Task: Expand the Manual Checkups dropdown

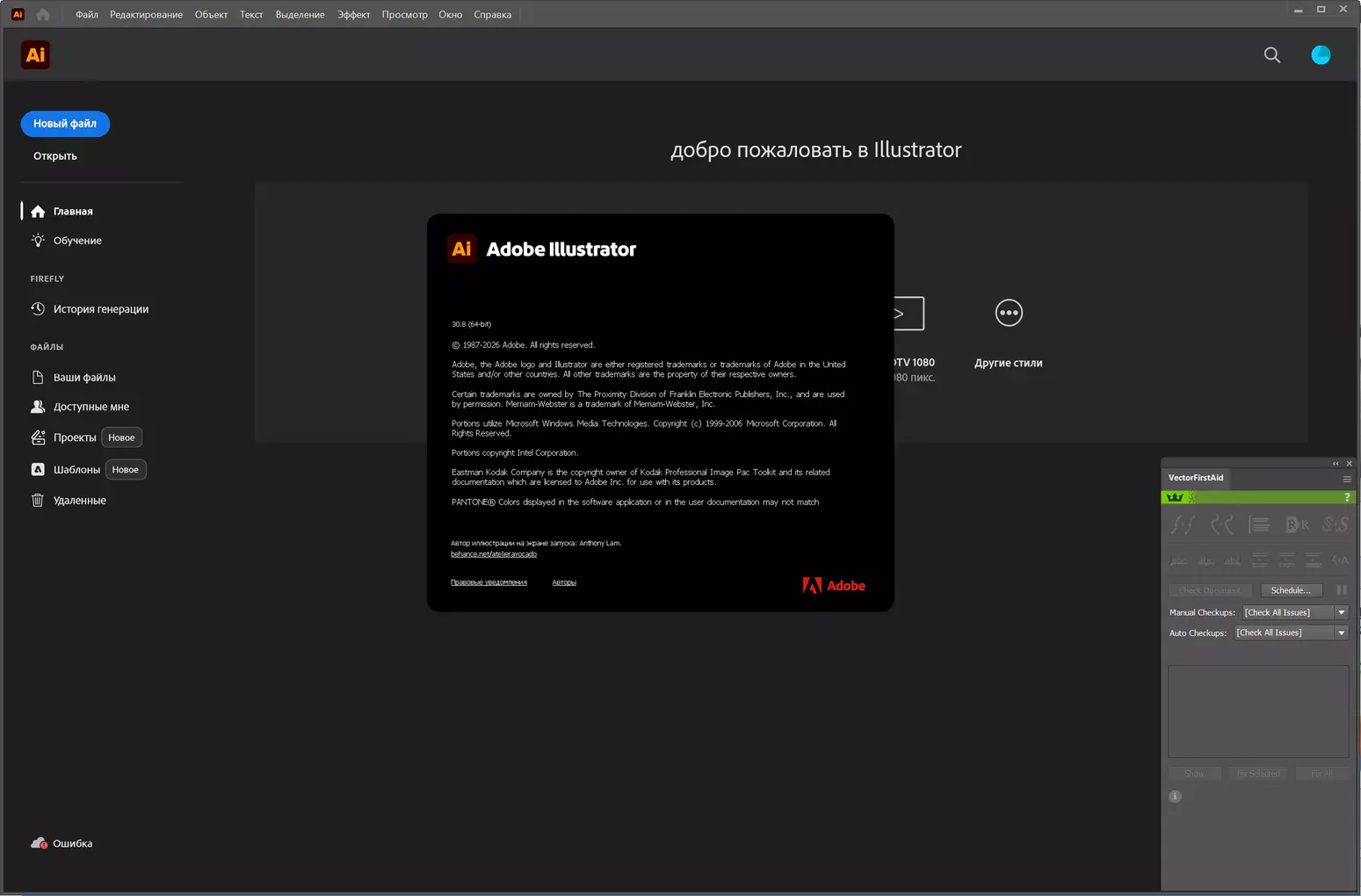Action: (1342, 612)
